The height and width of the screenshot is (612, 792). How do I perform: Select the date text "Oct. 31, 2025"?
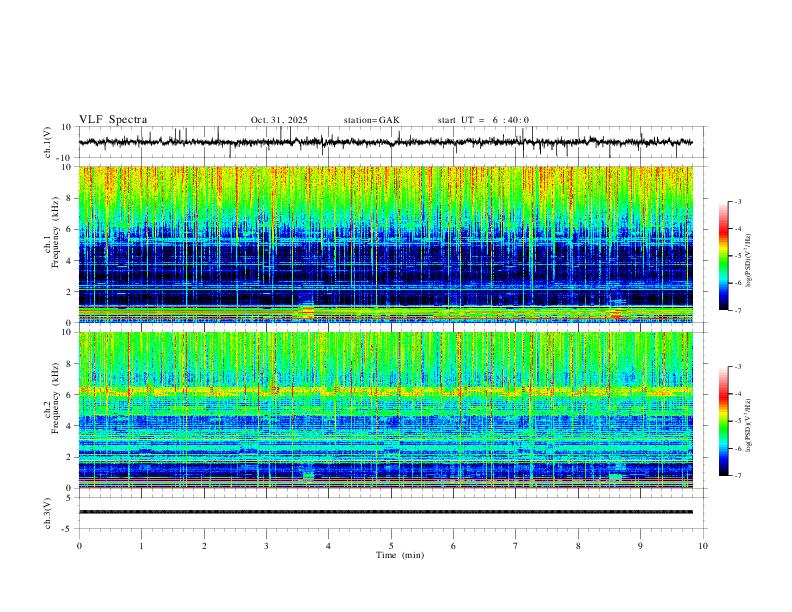279,120
